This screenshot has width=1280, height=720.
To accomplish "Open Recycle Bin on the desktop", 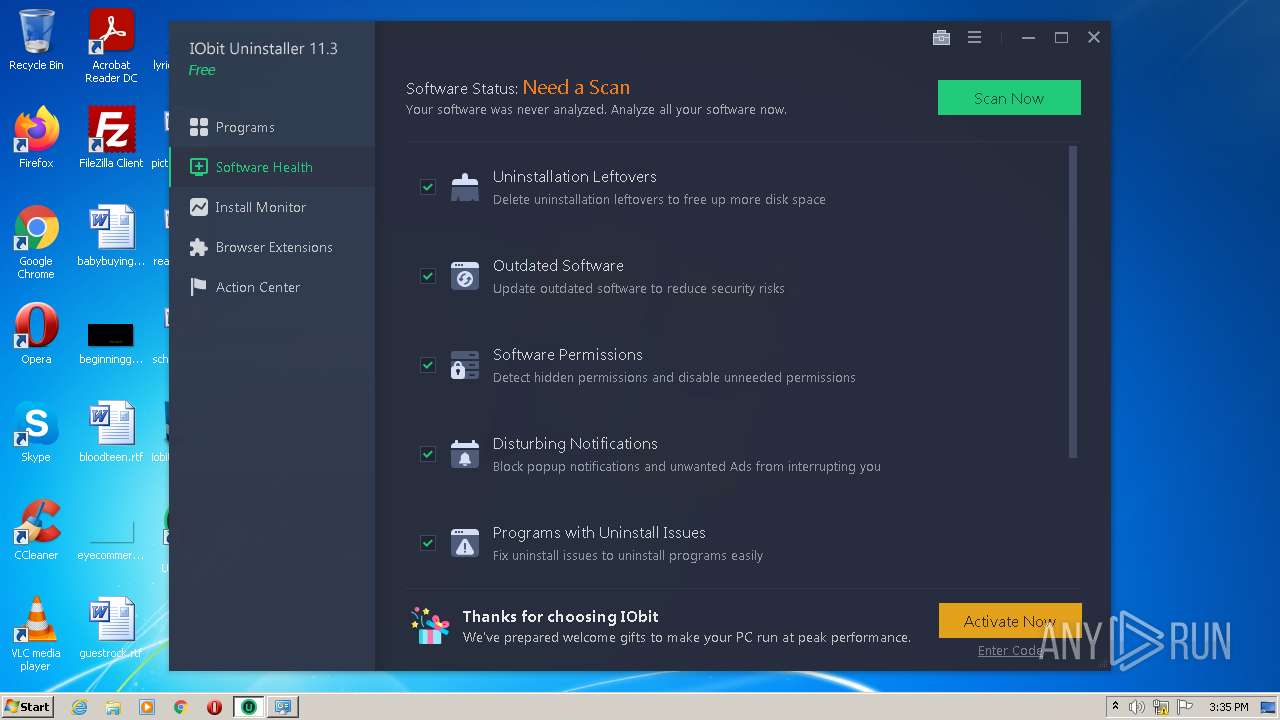I will pos(36,40).
